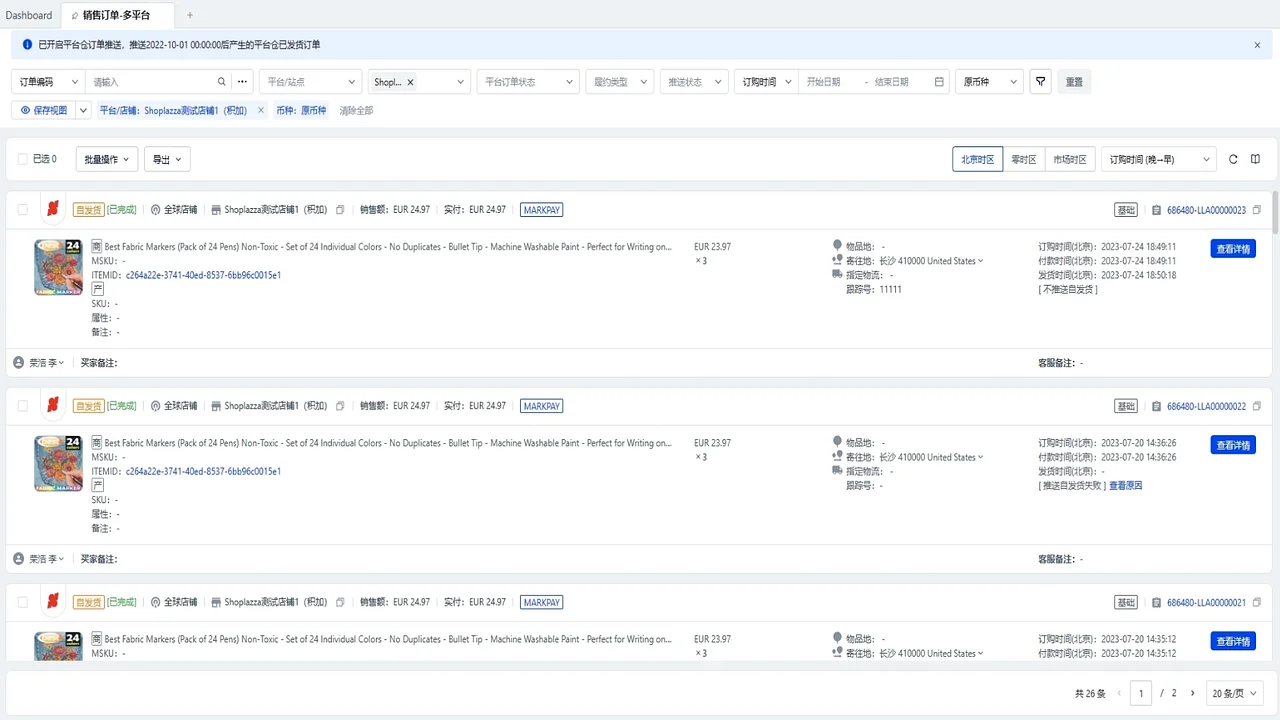Screen dimensions: 1280x720
Task: Click the ellipsis icon next to the search box
Action: 242,81
